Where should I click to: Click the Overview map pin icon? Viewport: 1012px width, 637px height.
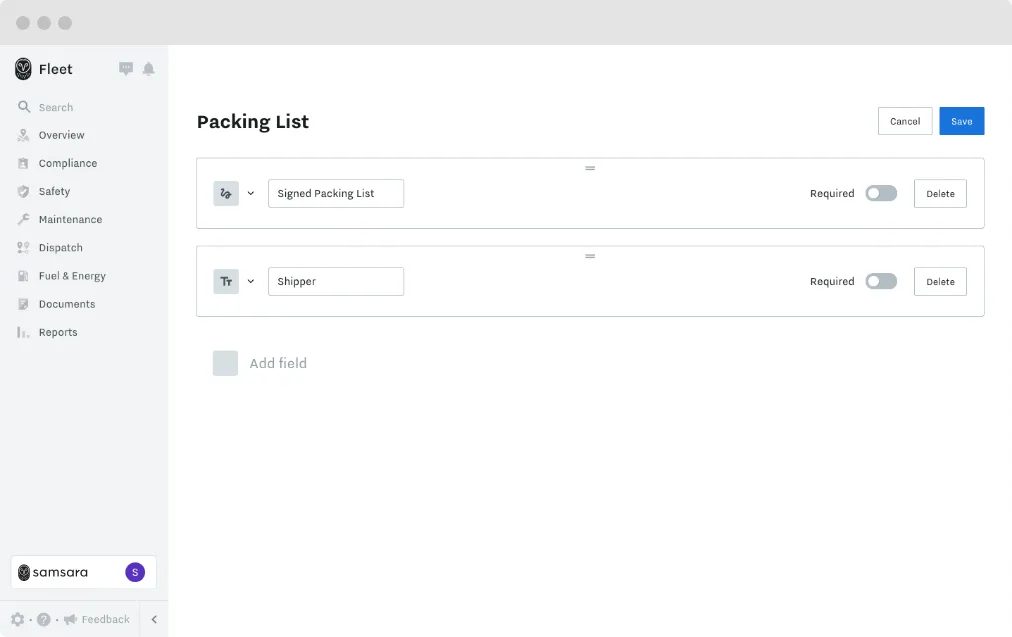(23, 135)
